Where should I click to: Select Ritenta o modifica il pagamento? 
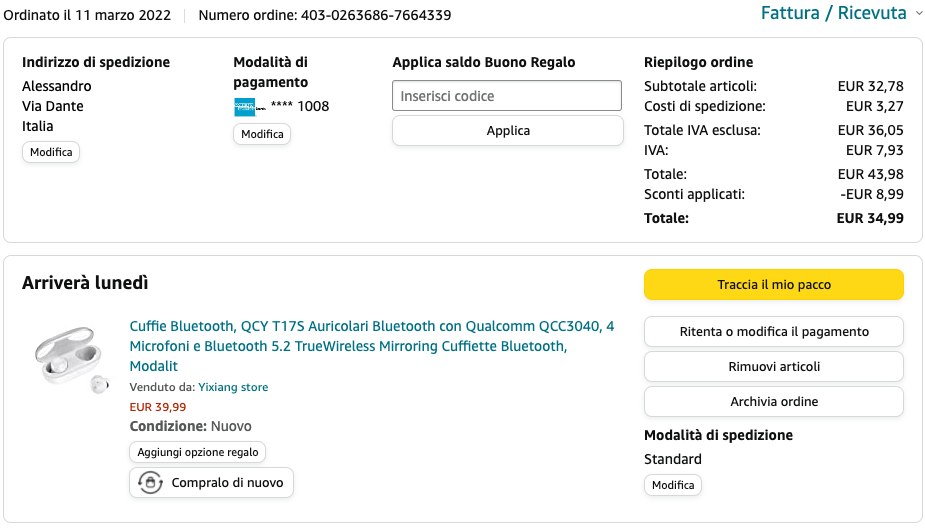click(x=774, y=332)
